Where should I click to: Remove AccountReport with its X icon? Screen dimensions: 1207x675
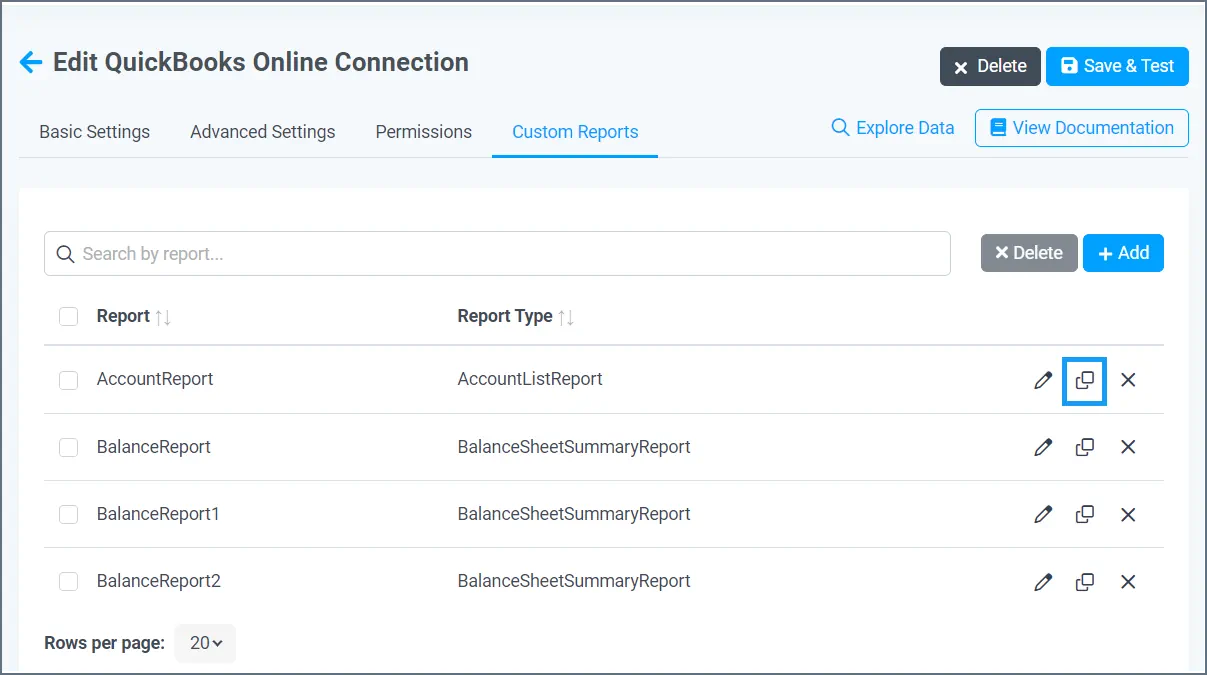[1128, 380]
